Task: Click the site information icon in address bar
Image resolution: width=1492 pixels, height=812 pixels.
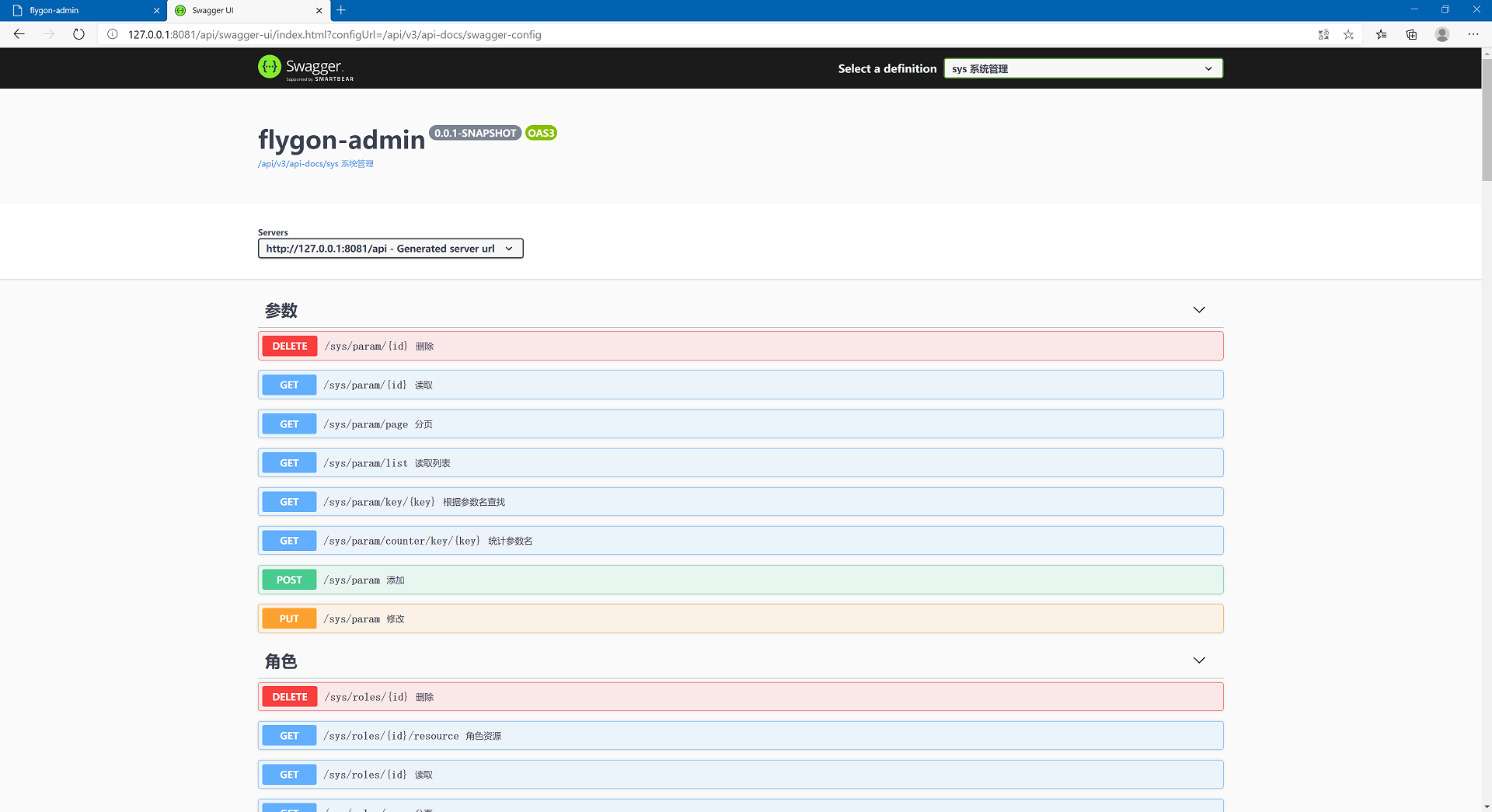Action: point(113,34)
